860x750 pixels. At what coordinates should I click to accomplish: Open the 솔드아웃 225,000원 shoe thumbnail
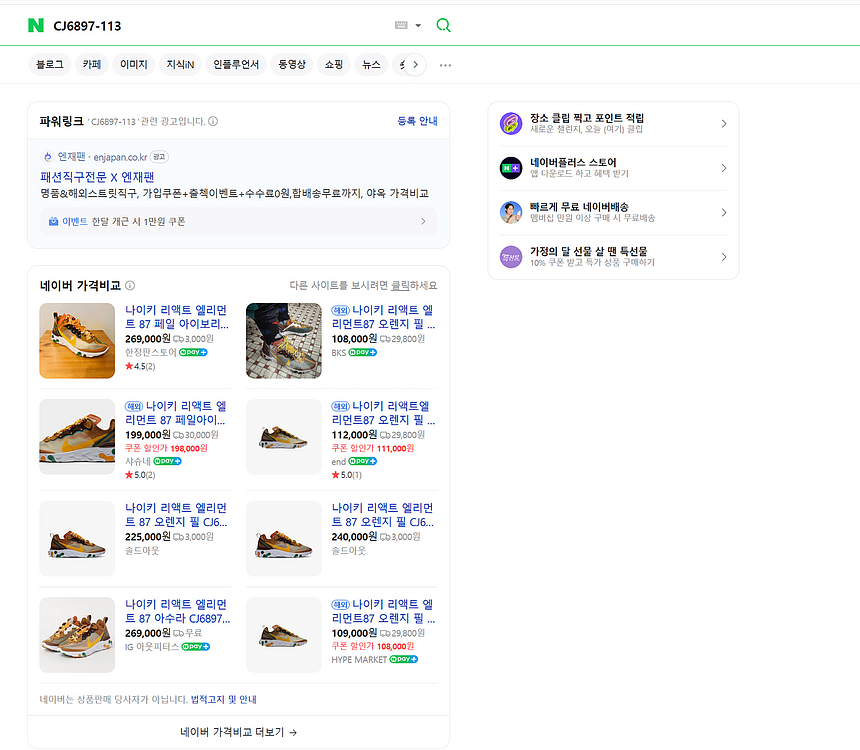click(x=77, y=539)
